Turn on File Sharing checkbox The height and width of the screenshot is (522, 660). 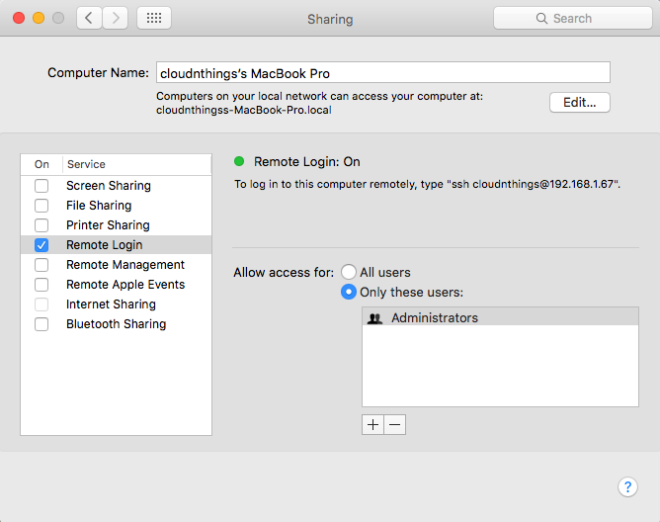click(42, 206)
